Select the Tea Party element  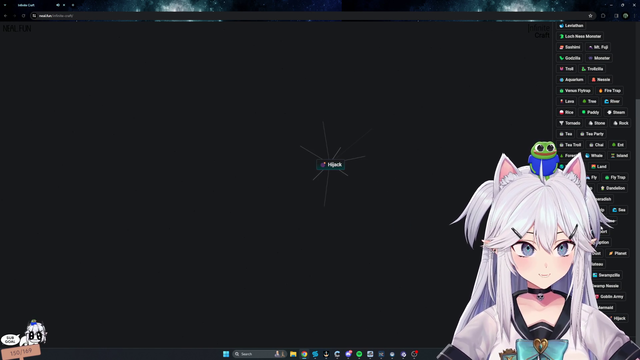[x=591, y=134]
